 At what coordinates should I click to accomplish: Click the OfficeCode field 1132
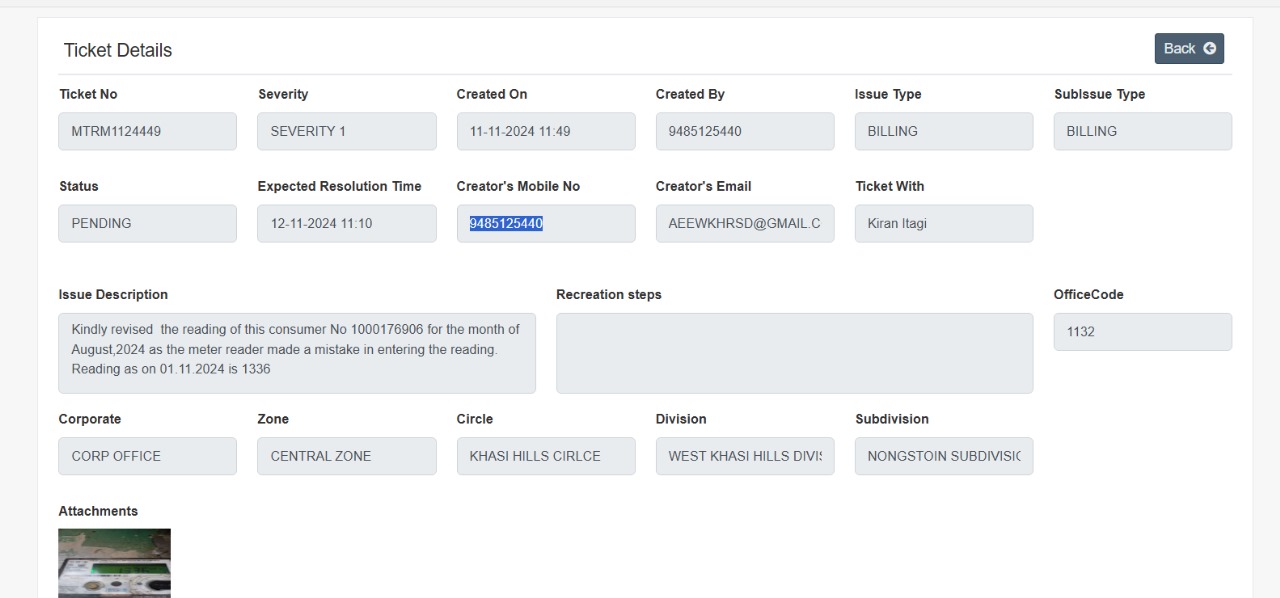(1143, 332)
